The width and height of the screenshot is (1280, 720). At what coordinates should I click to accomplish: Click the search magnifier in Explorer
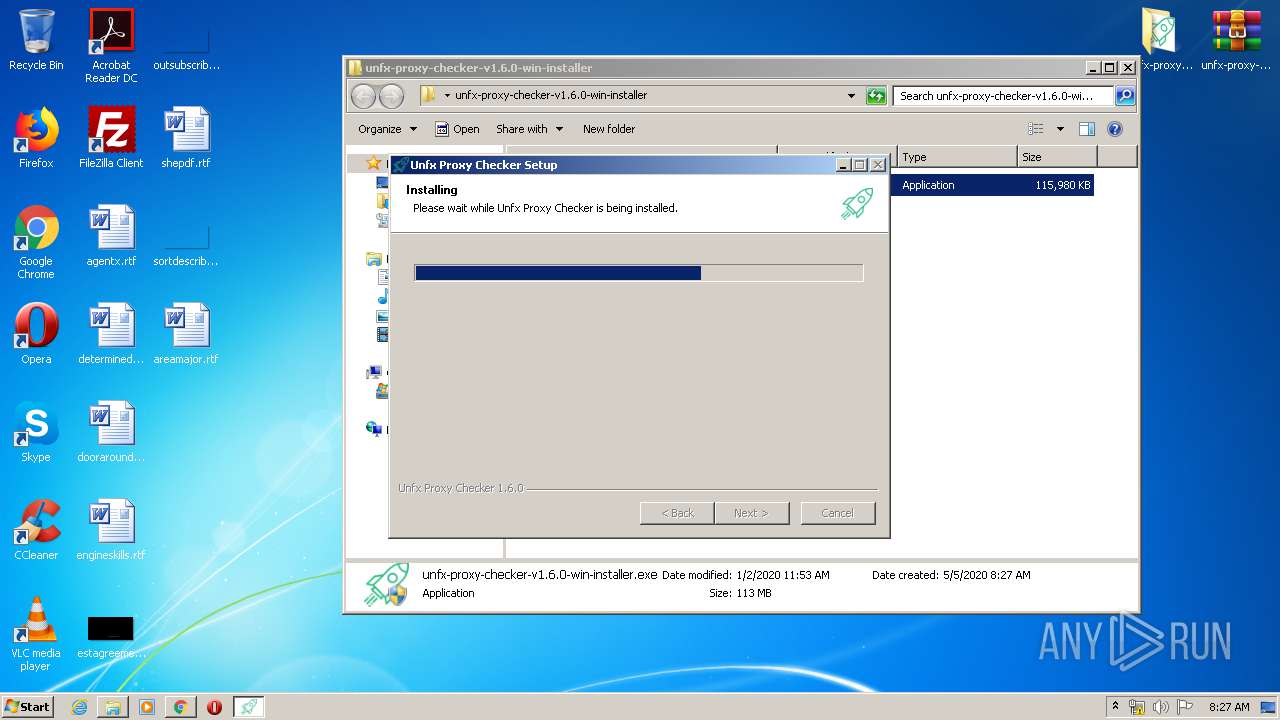tap(1125, 96)
